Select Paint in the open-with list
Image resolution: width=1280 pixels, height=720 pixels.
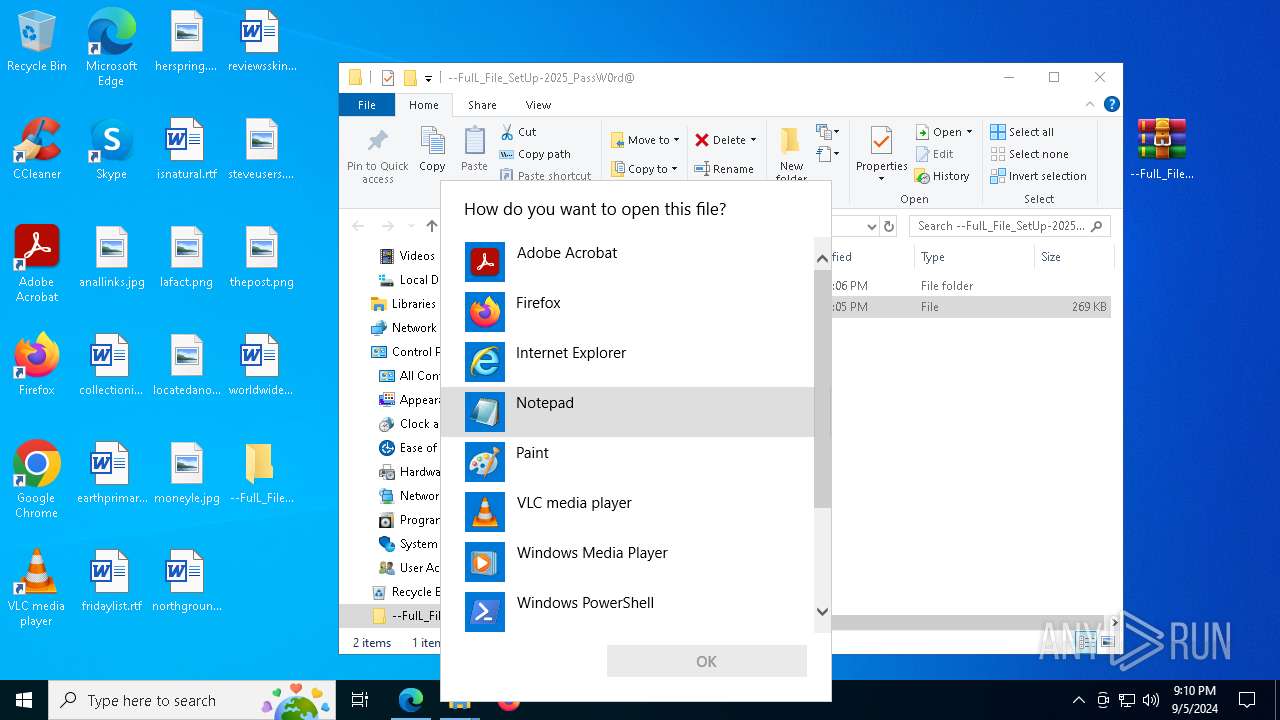point(627,462)
